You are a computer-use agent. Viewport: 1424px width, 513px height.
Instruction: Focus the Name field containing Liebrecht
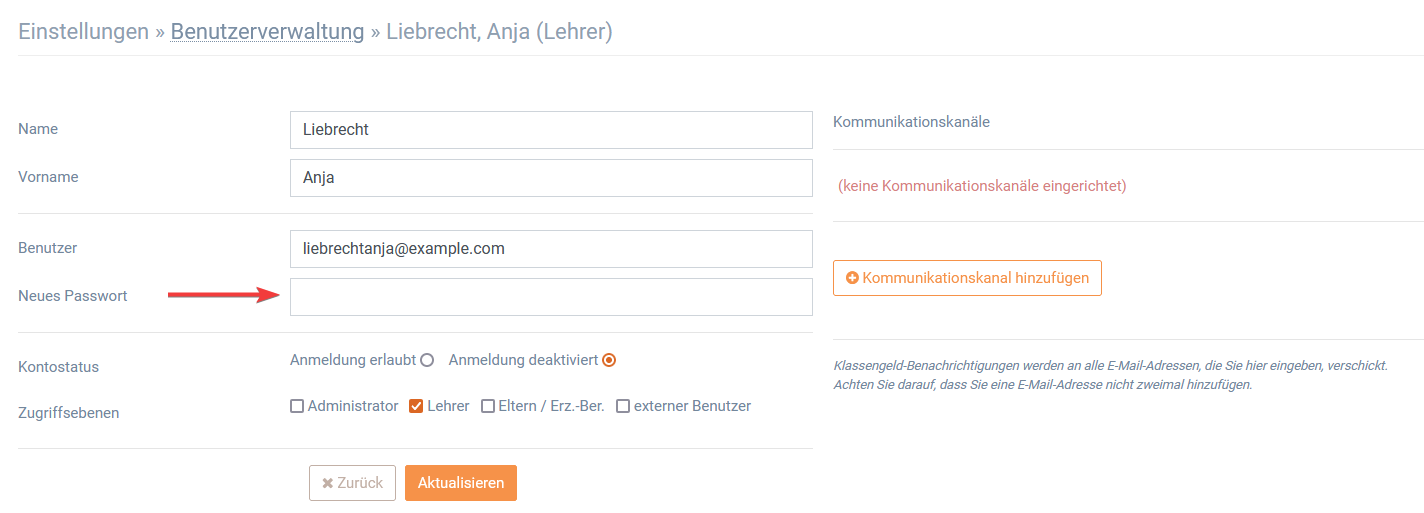point(551,130)
